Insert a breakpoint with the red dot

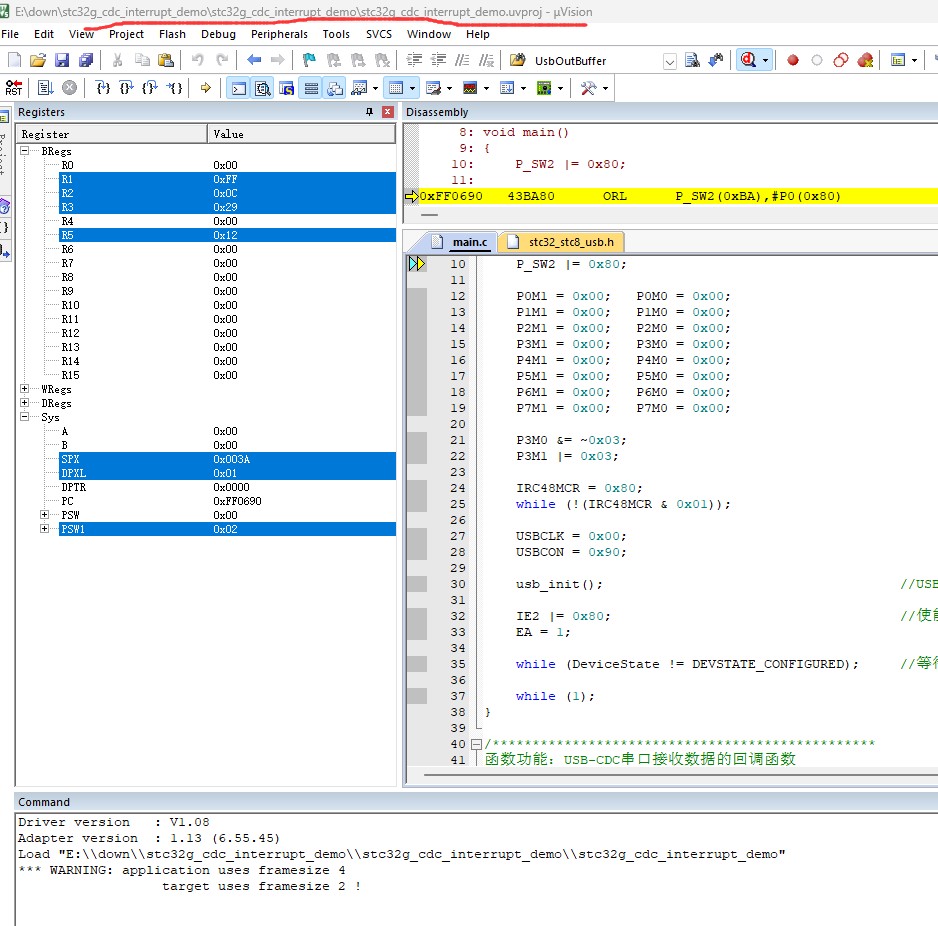(793, 60)
